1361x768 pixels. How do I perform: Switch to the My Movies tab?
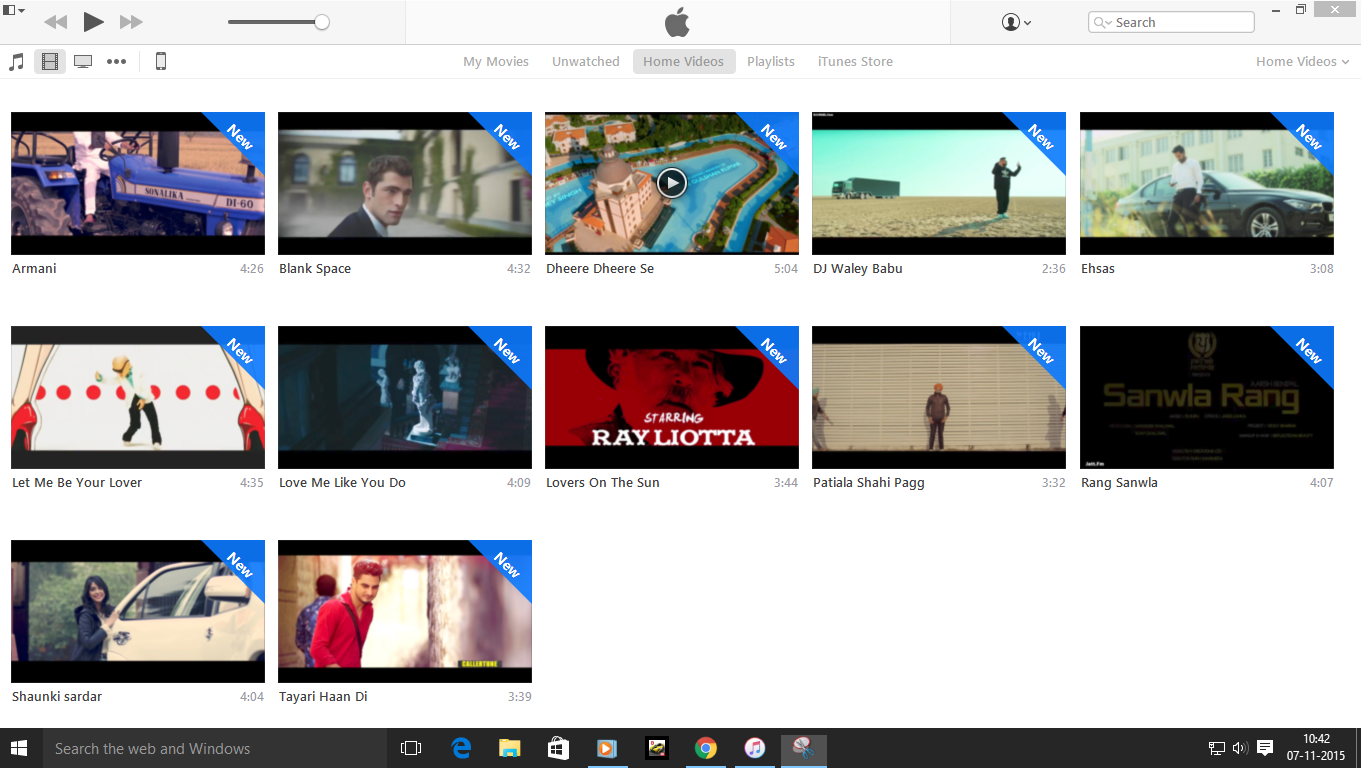pos(496,62)
